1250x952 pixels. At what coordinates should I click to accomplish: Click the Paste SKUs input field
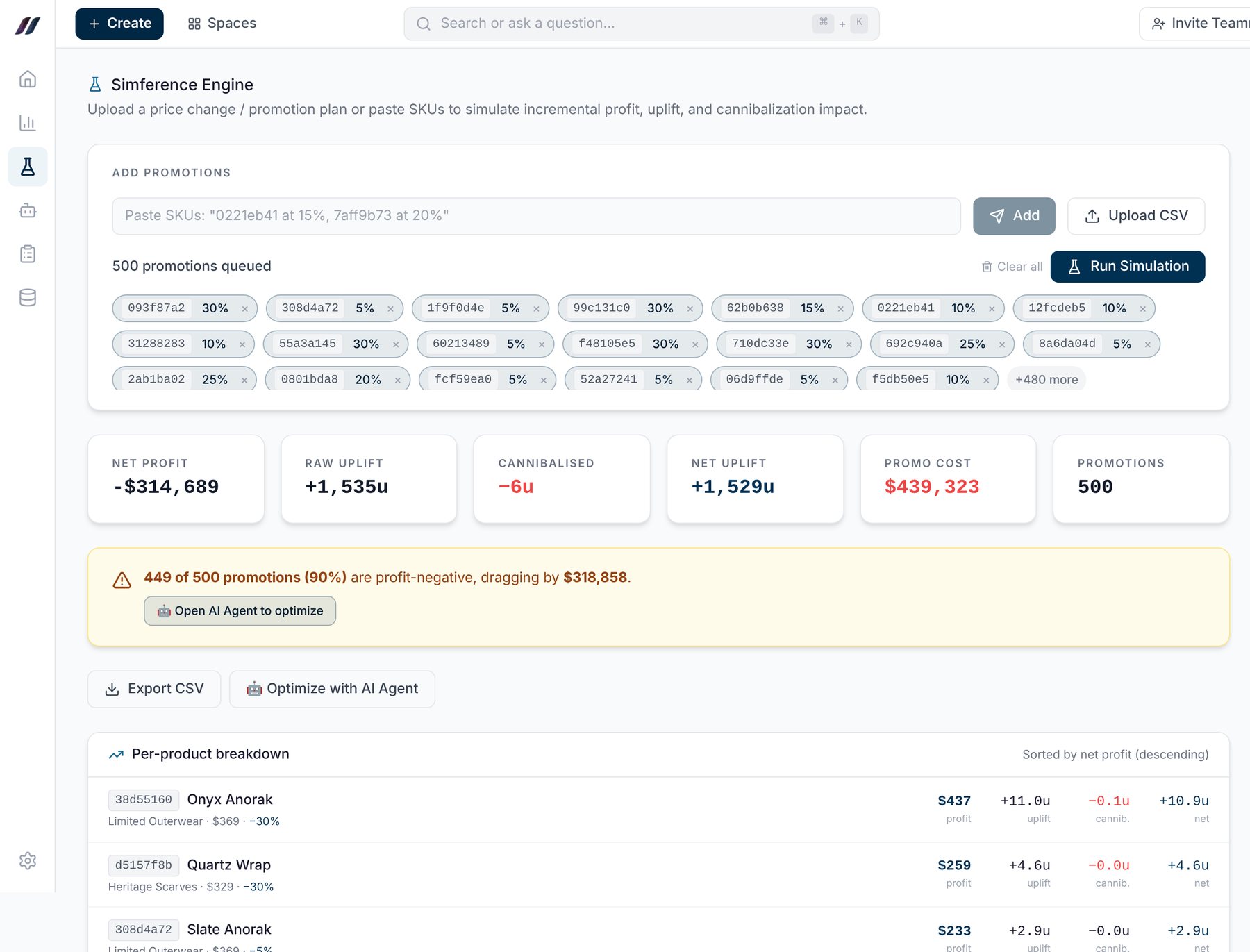click(x=536, y=216)
